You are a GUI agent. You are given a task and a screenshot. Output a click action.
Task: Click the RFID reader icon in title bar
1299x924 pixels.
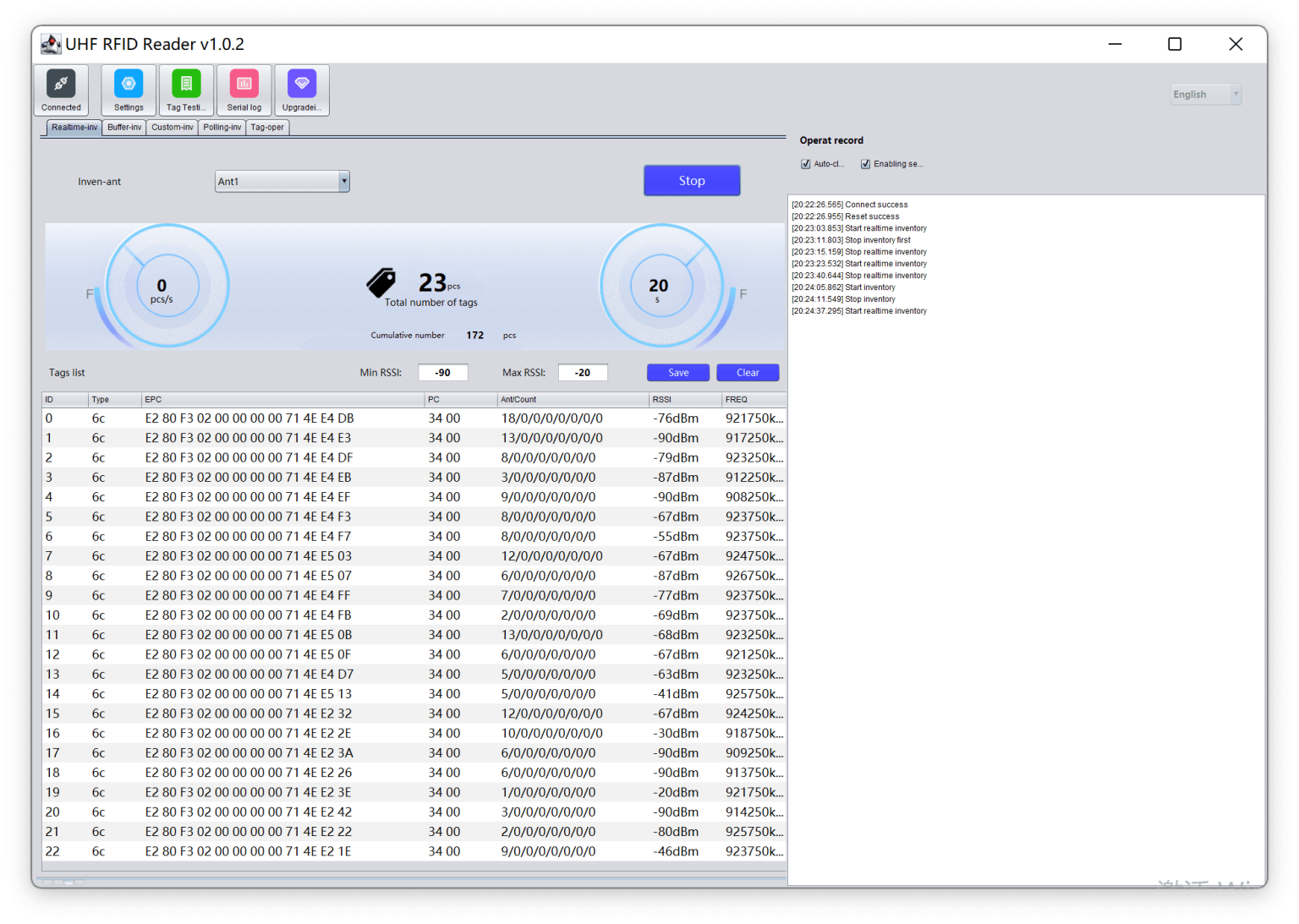pyautogui.click(x=50, y=43)
